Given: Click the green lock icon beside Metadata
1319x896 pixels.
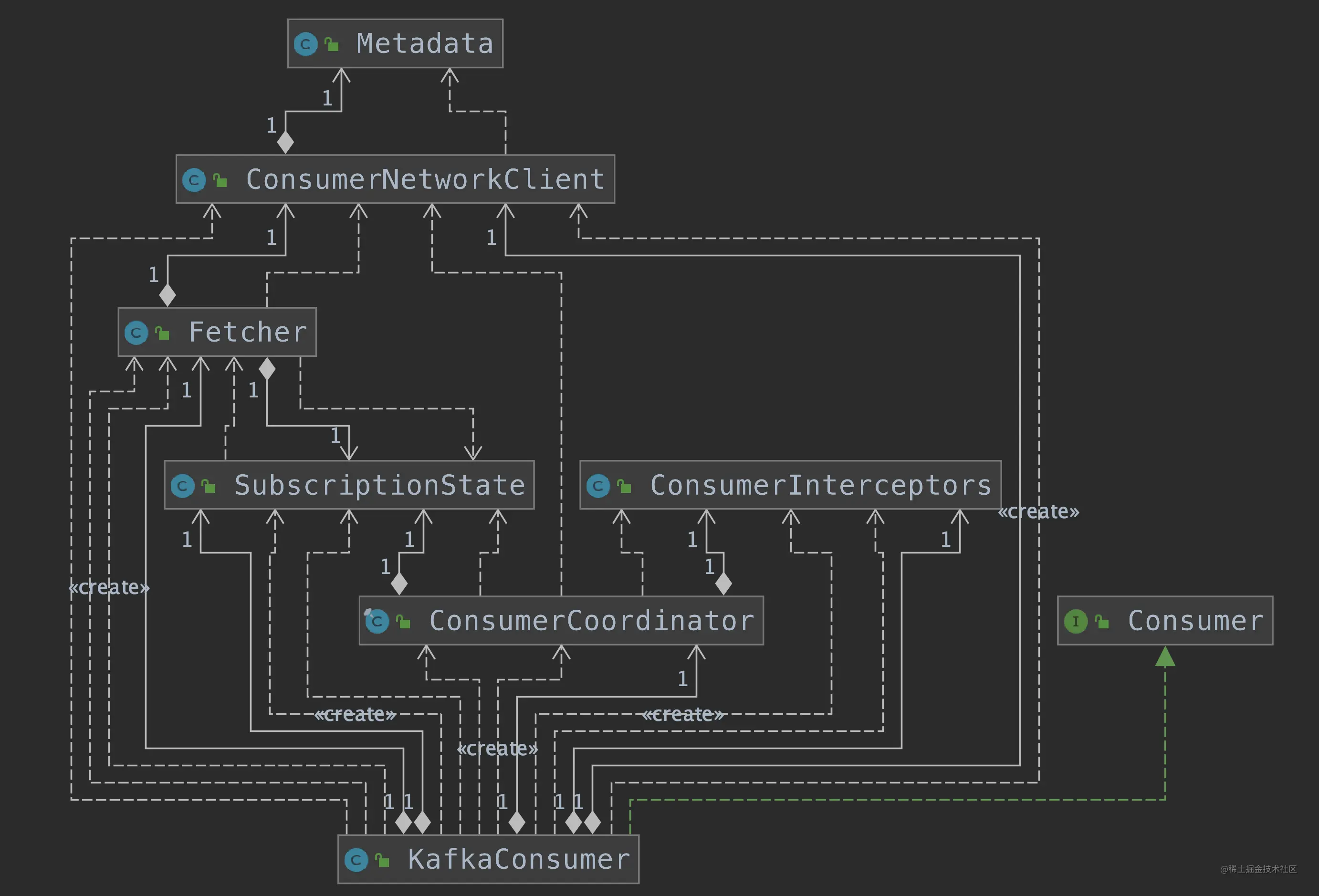Looking at the screenshot, I should (x=332, y=44).
